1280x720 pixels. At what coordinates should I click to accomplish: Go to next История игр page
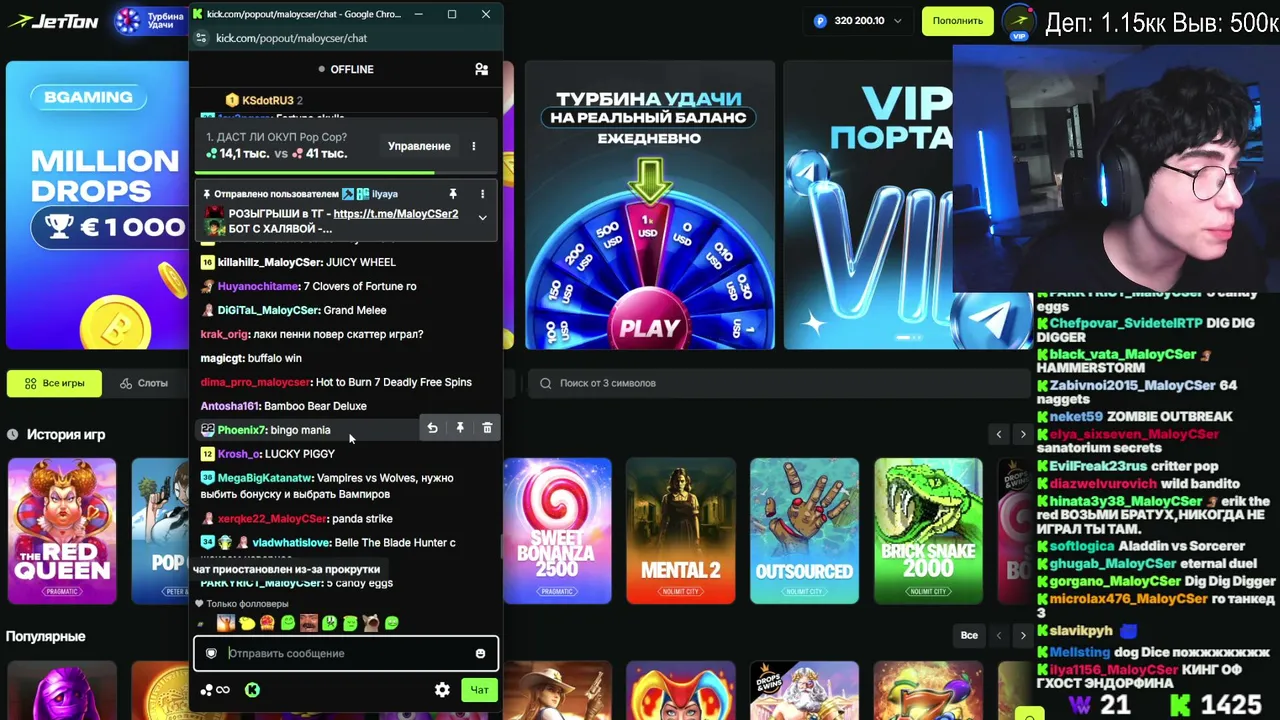1022,434
